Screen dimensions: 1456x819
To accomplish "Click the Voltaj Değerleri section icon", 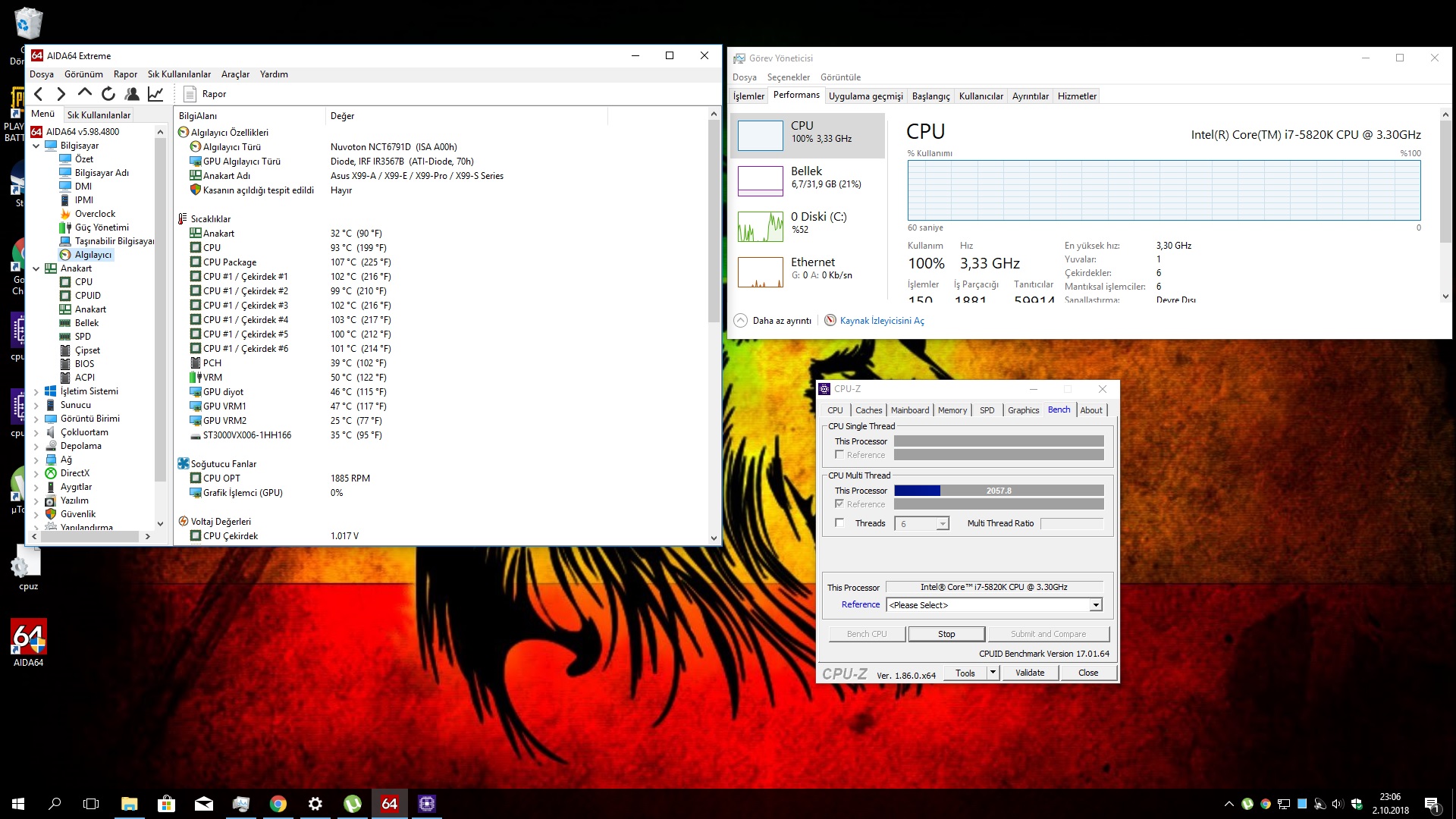I will click(183, 522).
